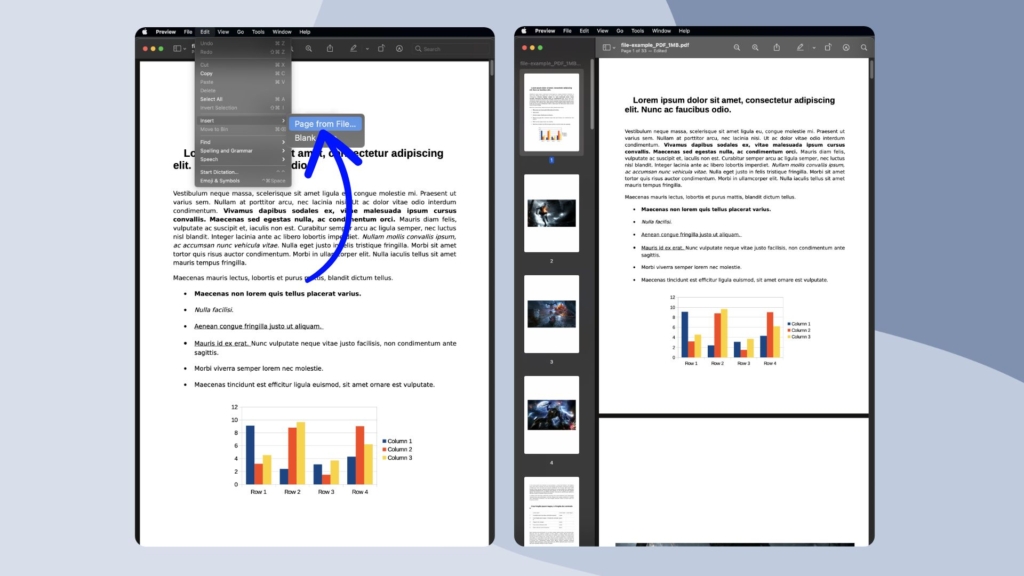The image size is (1024, 576).
Task: Choose Start Dictation… in Edit menu
Action: (x=242, y=172)
